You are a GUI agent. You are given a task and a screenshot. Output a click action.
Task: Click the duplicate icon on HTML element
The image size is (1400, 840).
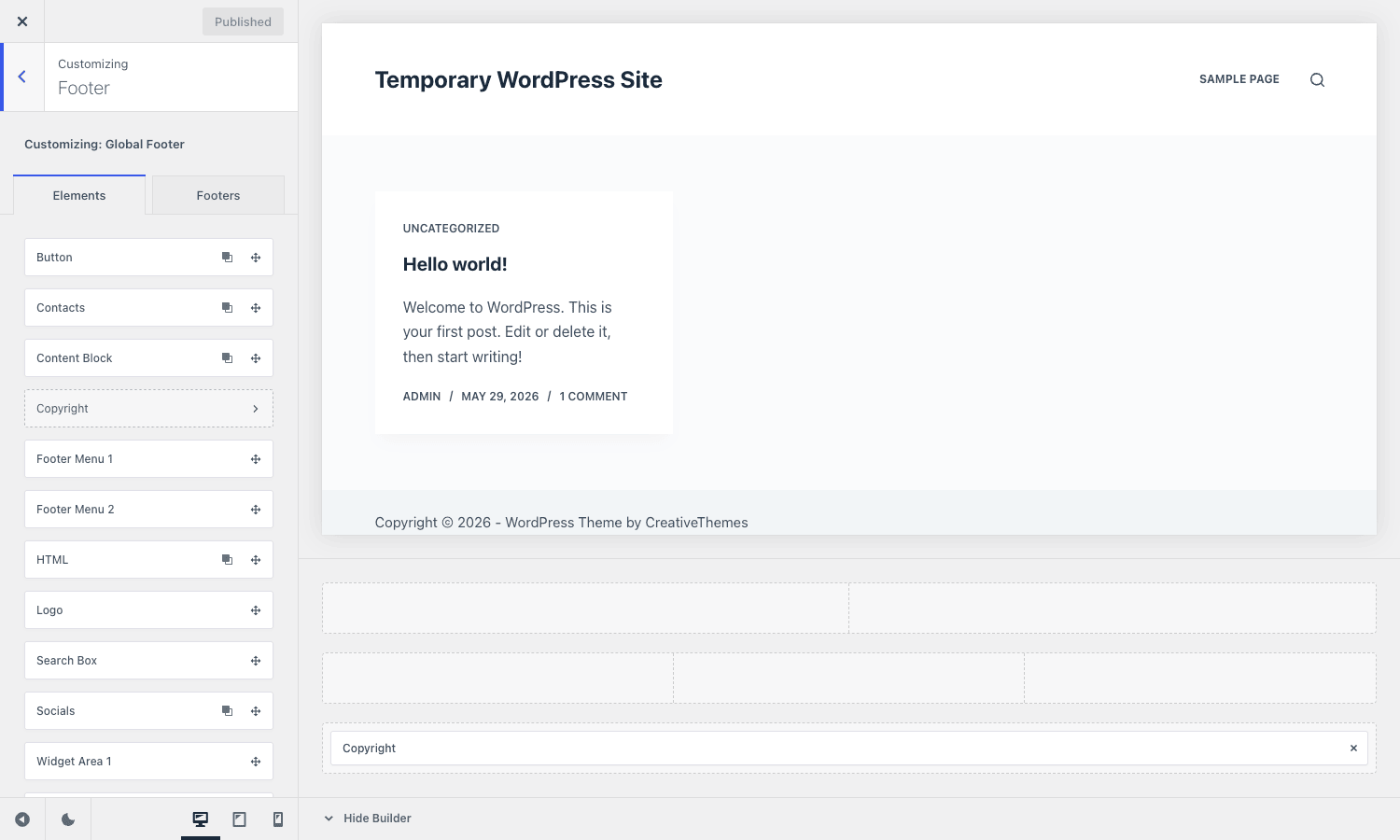tap(227, 560)
